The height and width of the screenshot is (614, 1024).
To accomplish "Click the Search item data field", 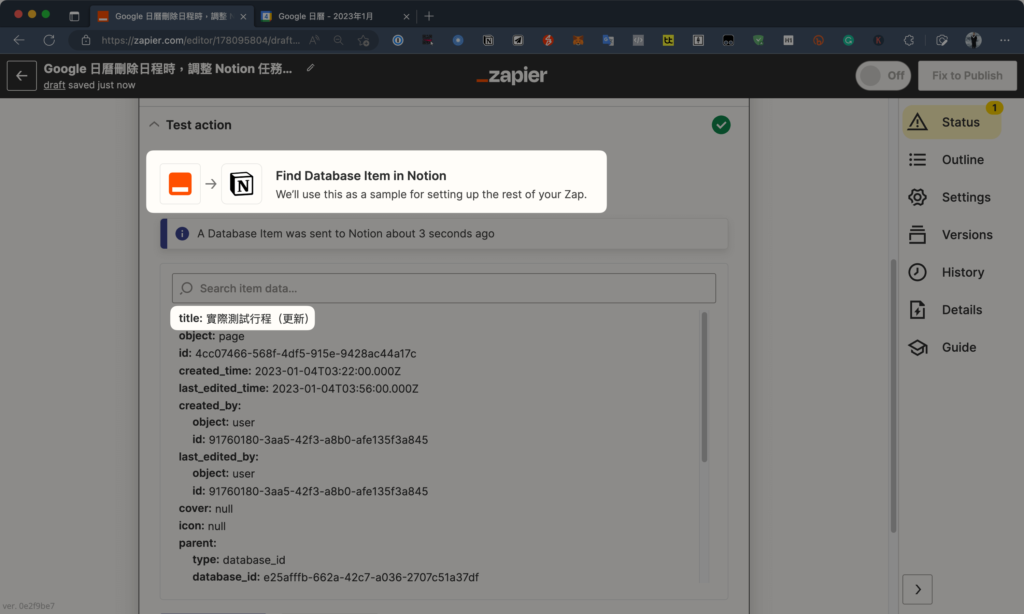I will [444, 288].
